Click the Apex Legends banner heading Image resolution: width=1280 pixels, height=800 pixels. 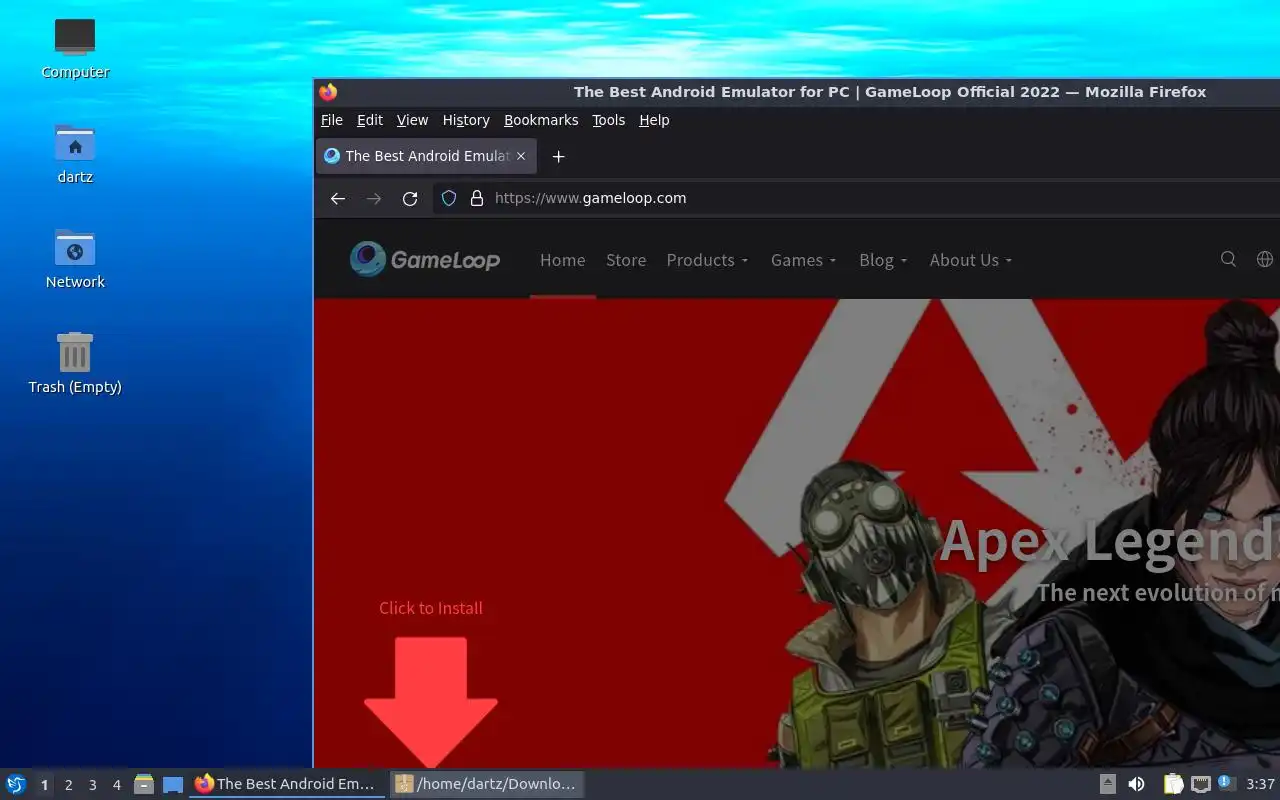click(x=1110, y=541)
